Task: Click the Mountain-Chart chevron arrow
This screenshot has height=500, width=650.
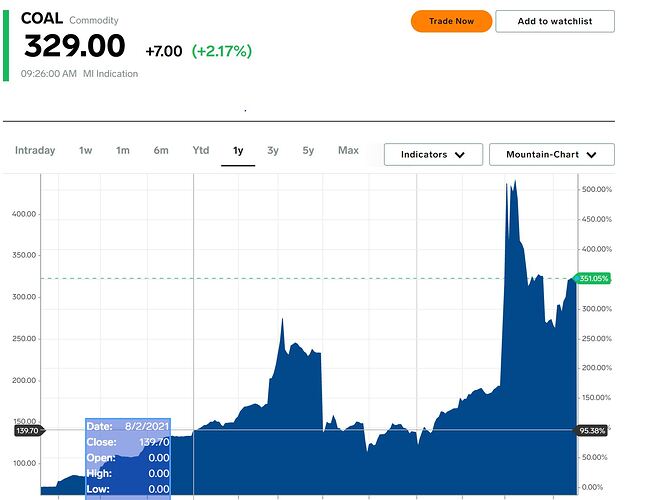Action: click(x=592, y=155)
